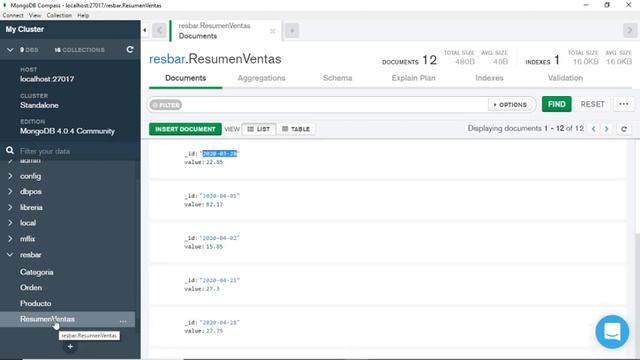Collapse the sidebar with arrow toggle
This screenshot has width=640, height=360.
144,30
